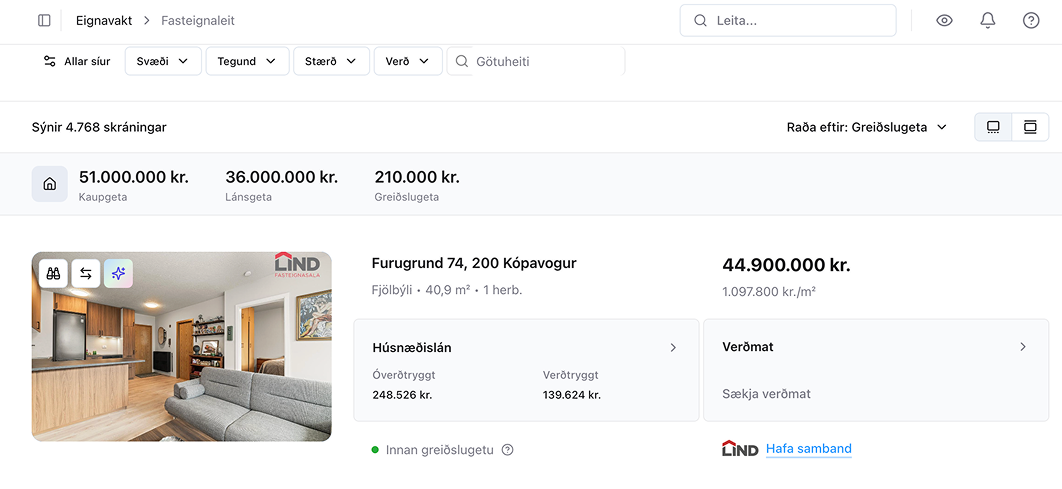Toggle the eye visibility icon
Image resolution: width=1062 pixels, height=489 pixels.
pos(944,20)
